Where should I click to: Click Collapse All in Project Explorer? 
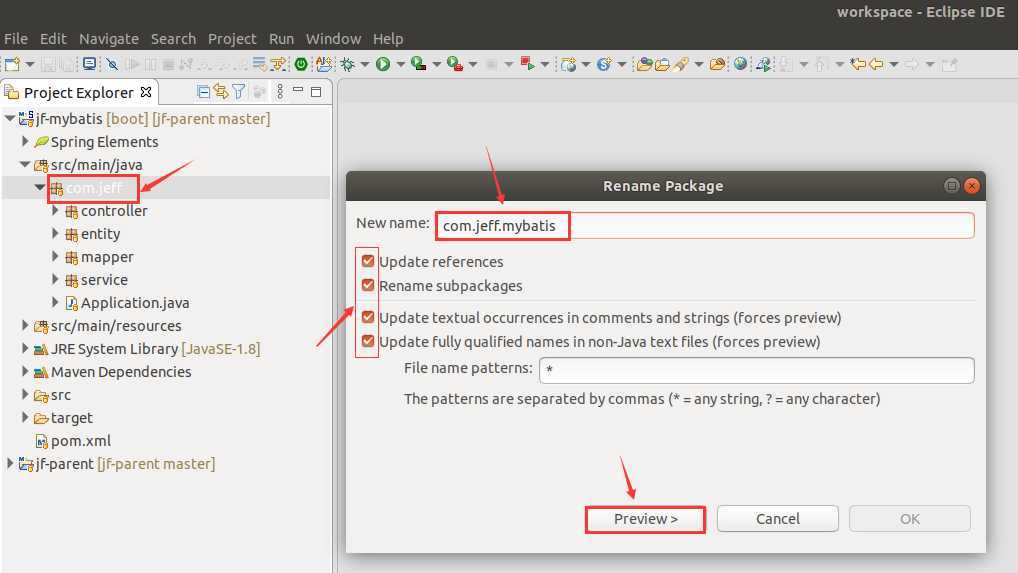coord(203,92)
